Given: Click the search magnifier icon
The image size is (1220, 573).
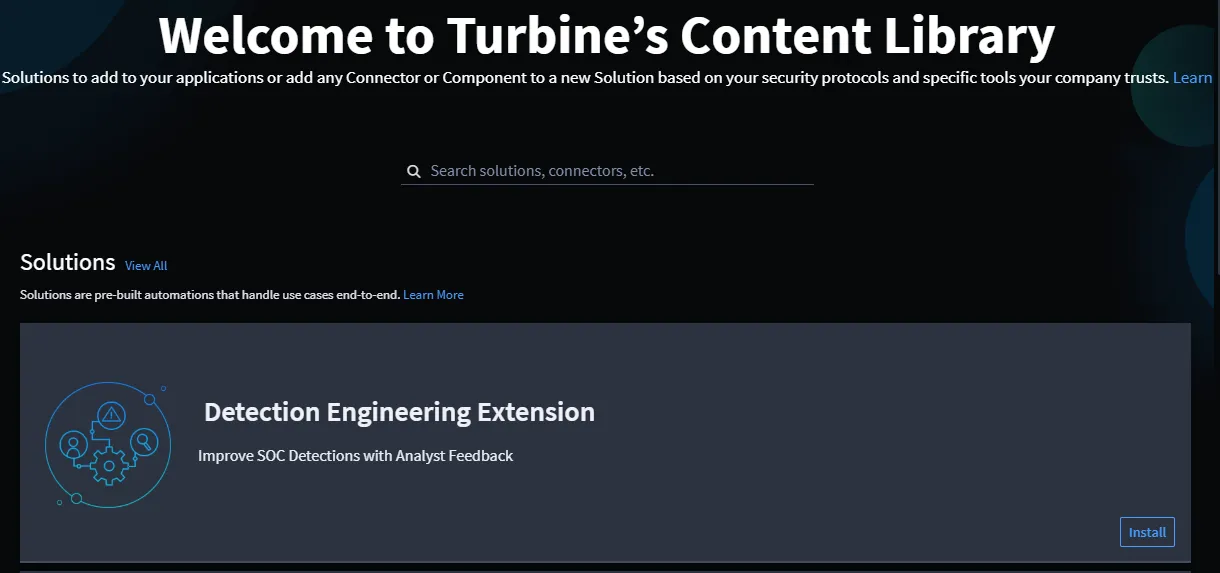Looking at the screenshot, I should click(413, 172).
